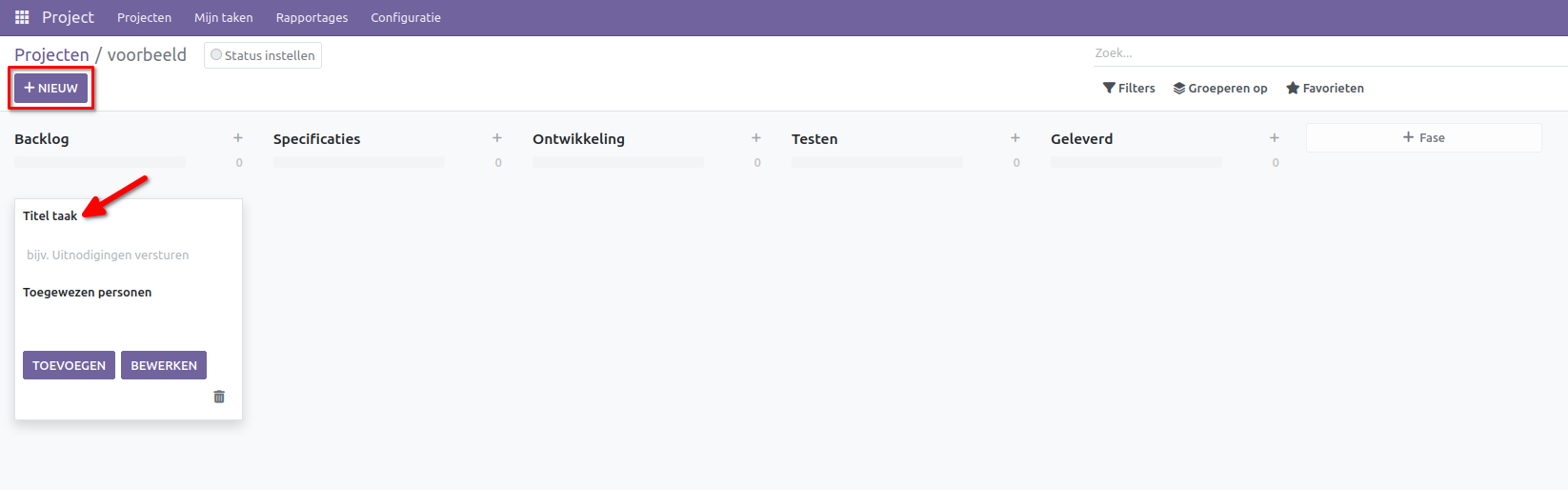Viewport: 1568px width, 490px height.
Task: Click the Backlog column progress bar
Action: (x=100, y=162)
